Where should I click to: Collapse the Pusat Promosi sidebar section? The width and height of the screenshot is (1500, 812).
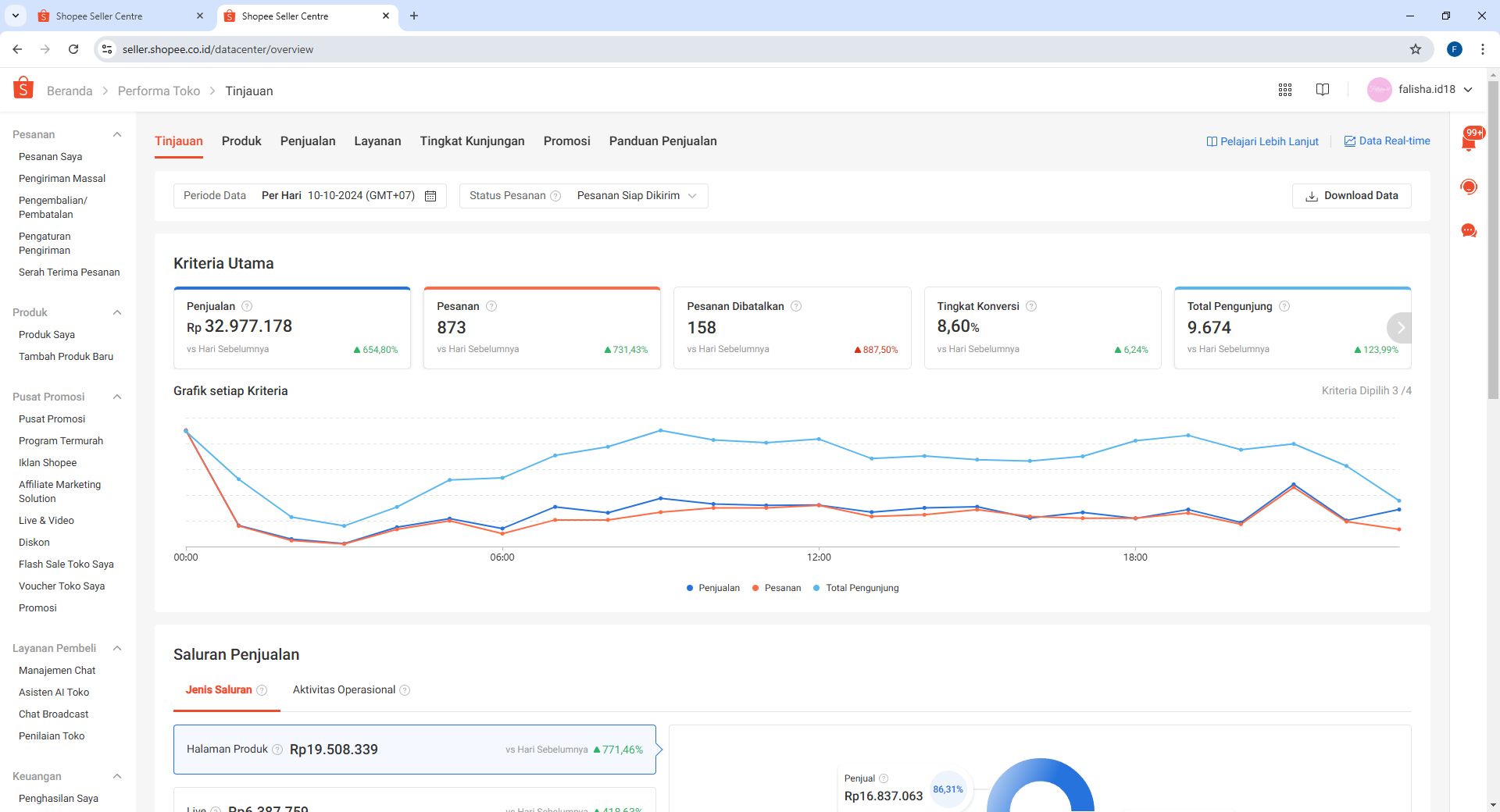coord(117,397)
